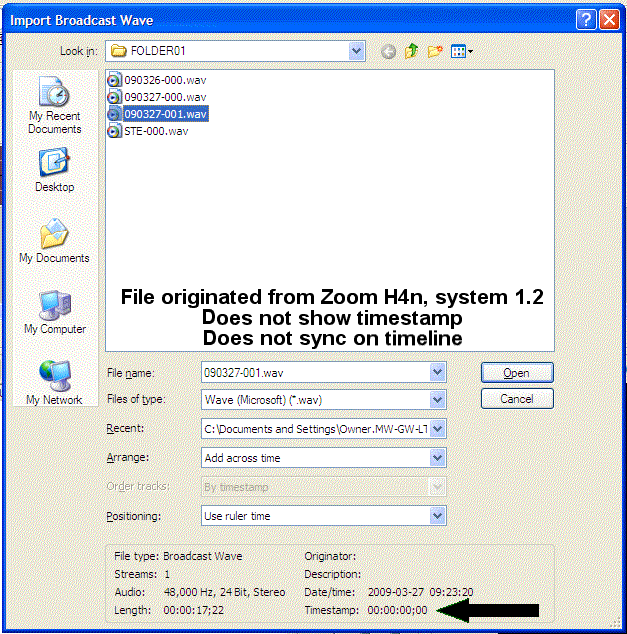Select file 090327-000.wav
This screenshot has width=627, height=634.
tap(165, 97)
